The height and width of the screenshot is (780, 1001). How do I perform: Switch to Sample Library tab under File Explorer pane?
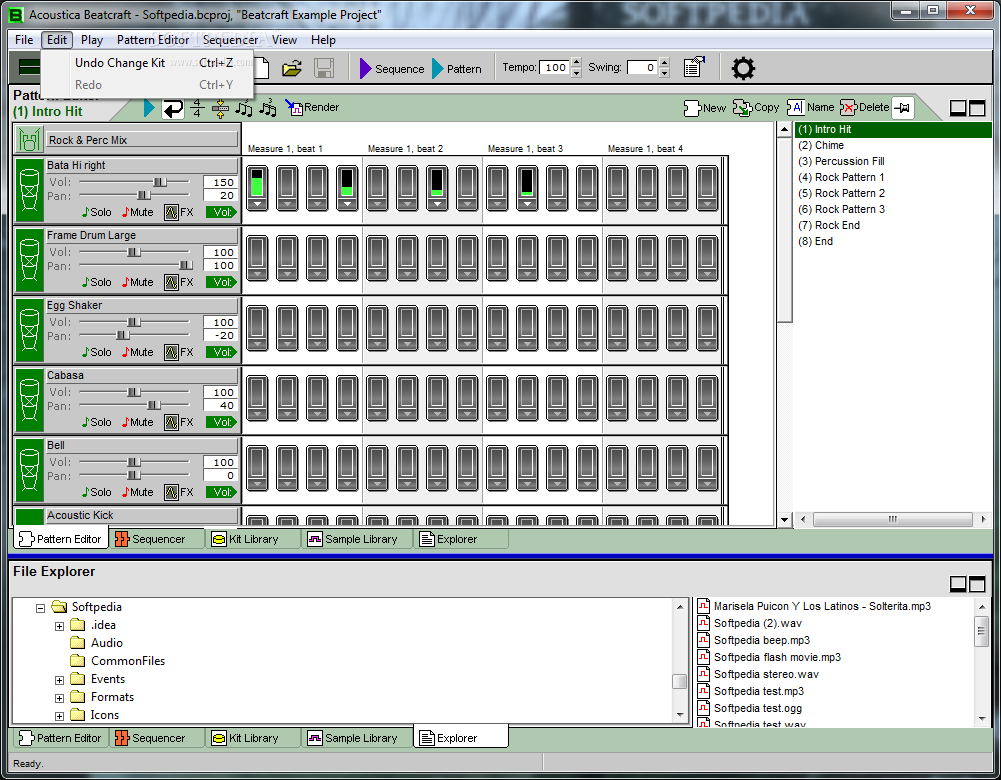pyautogui.click(x=357, y=739)
